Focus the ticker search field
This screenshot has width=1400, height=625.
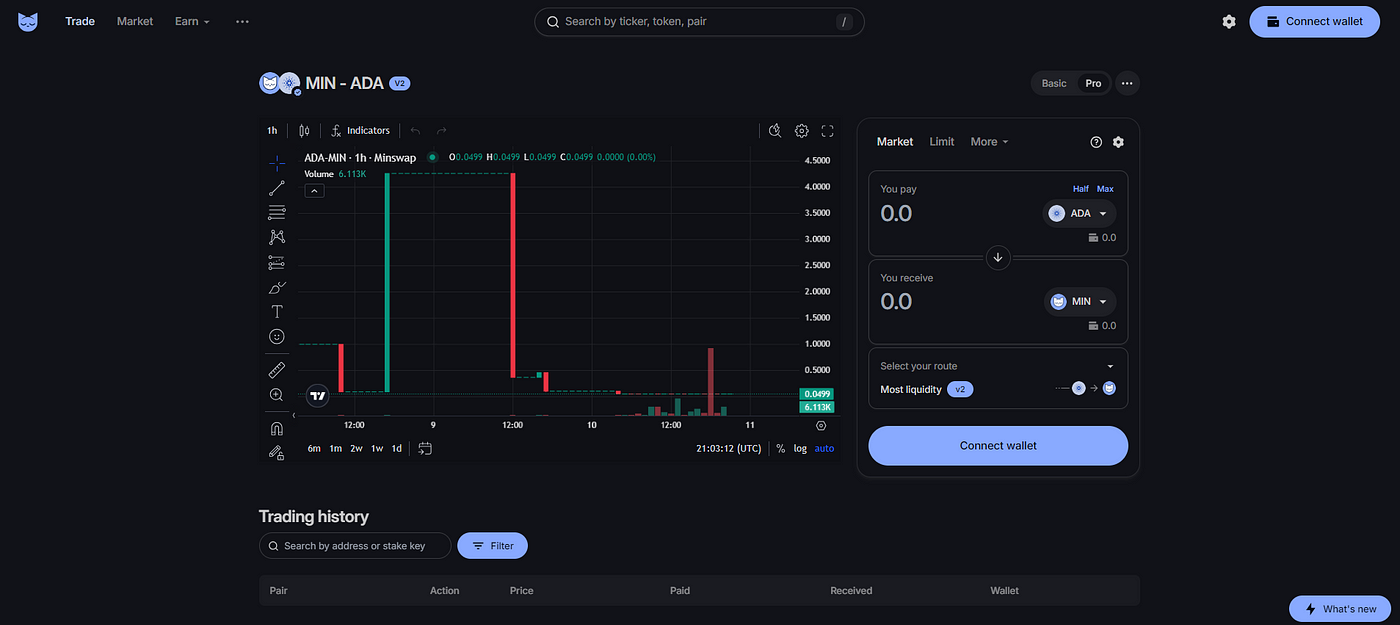(x=699, y=21)
